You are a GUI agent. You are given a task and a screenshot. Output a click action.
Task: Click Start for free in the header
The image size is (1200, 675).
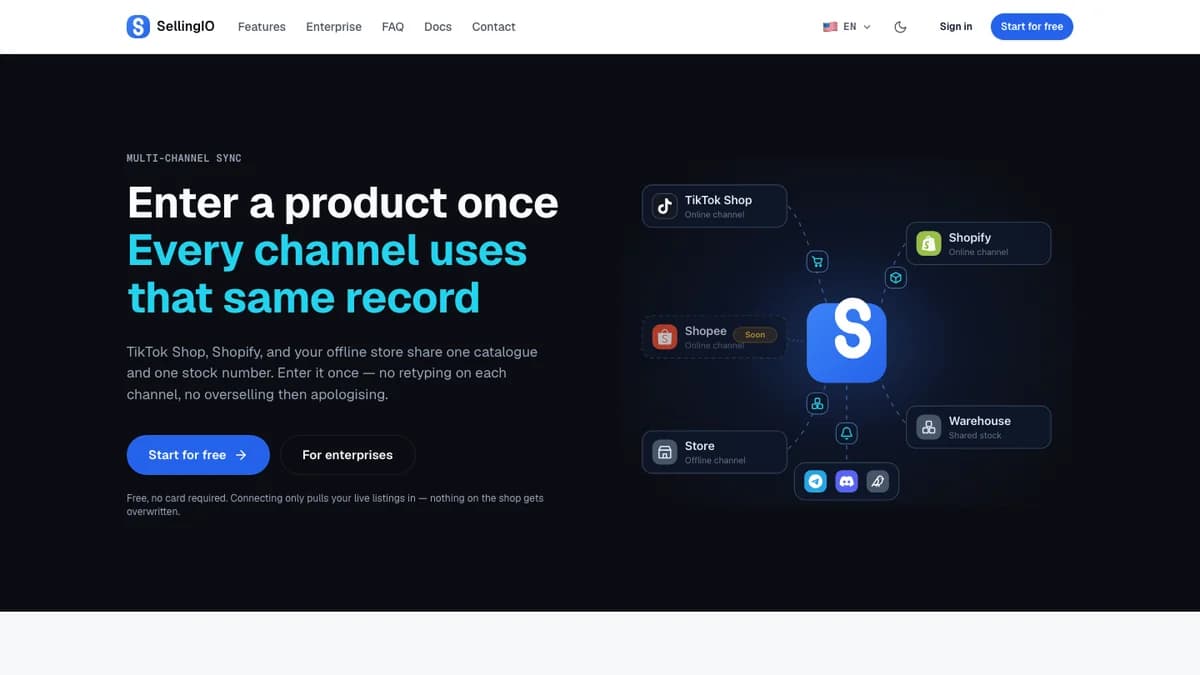pyautogui.click(x=1032, y=27)
